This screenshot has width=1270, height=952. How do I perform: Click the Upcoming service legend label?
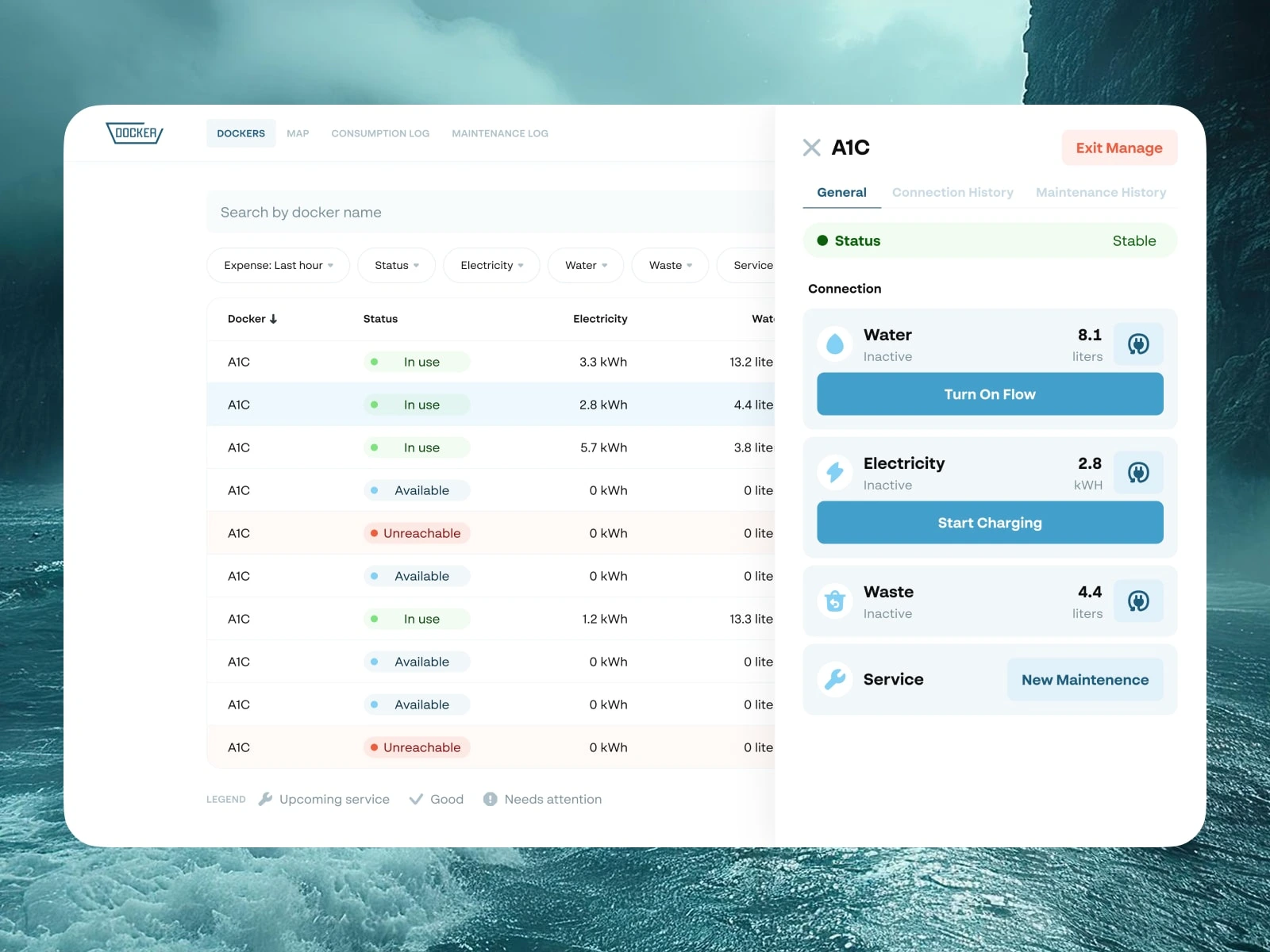click(334, 799)
